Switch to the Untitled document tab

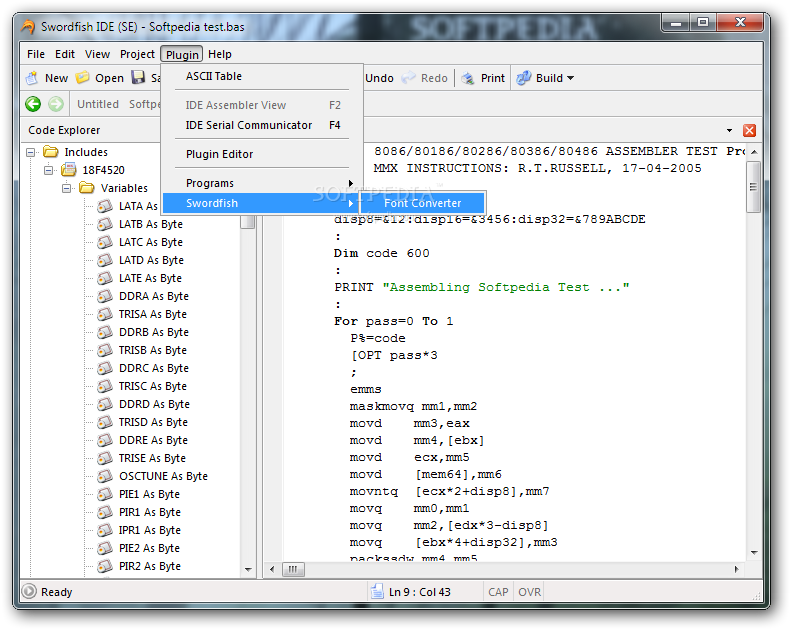tap(98, 104)
